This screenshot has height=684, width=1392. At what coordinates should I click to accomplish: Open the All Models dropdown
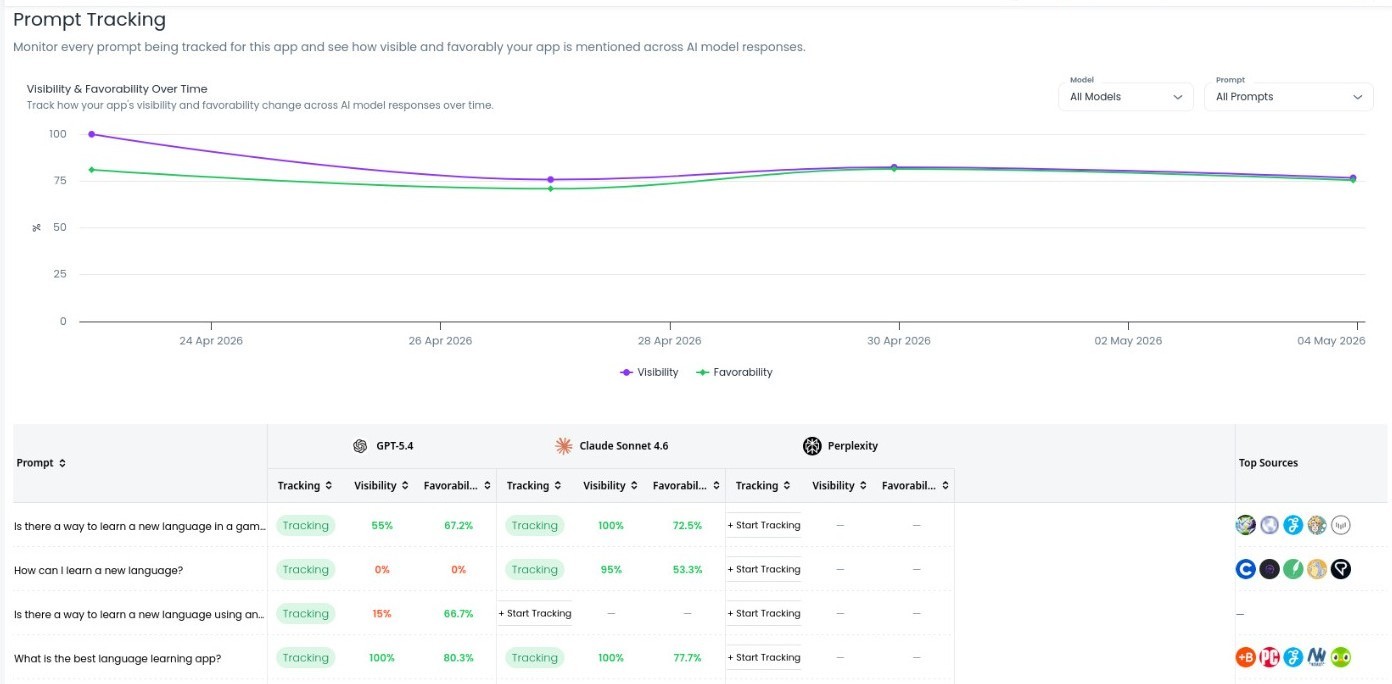coord(1126,97)
